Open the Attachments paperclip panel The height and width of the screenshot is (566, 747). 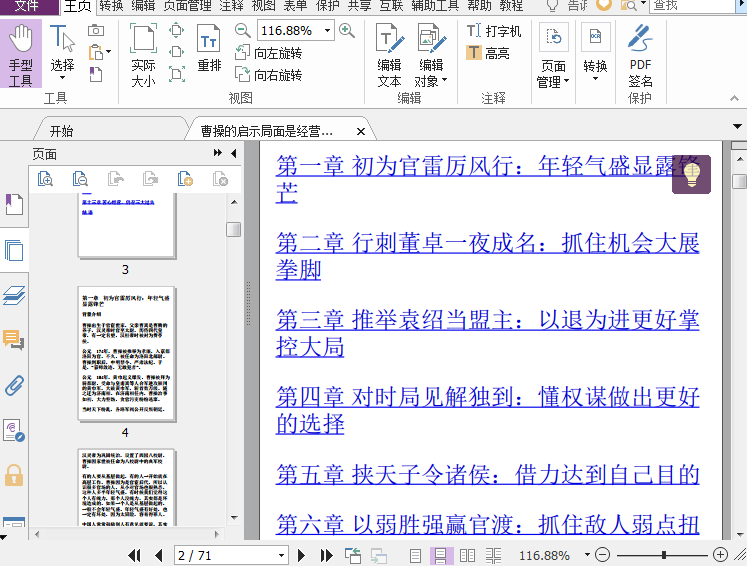14,385
